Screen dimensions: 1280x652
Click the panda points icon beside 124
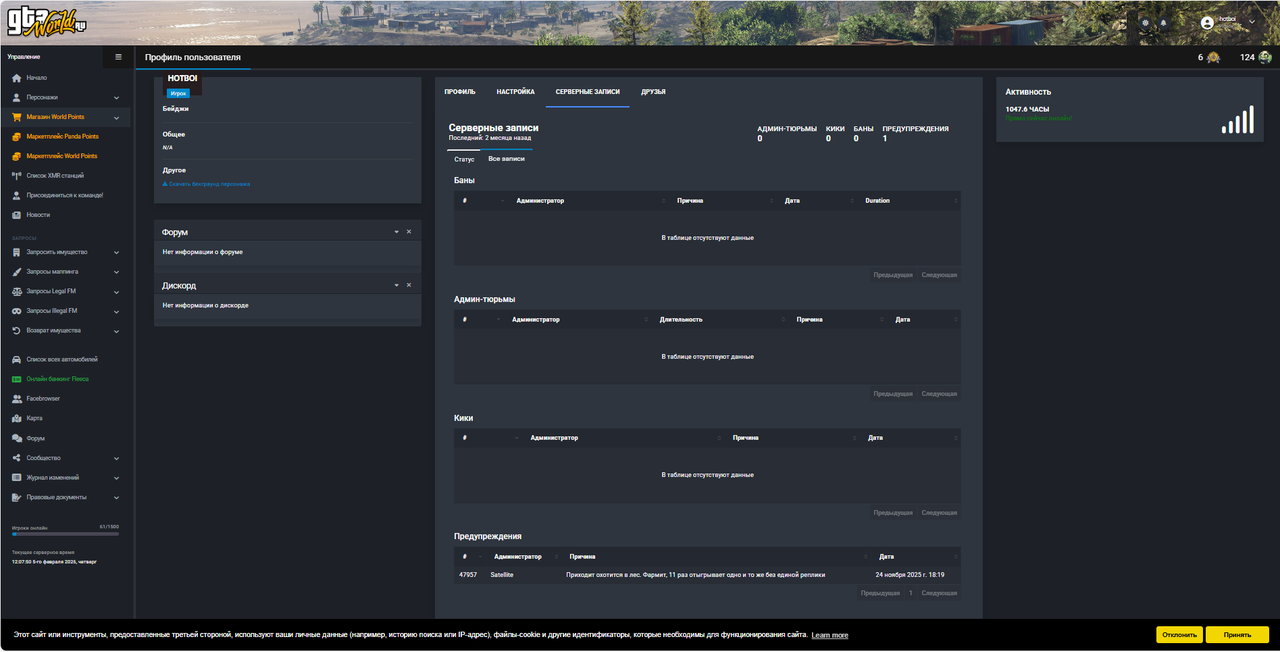(1265, 57)
